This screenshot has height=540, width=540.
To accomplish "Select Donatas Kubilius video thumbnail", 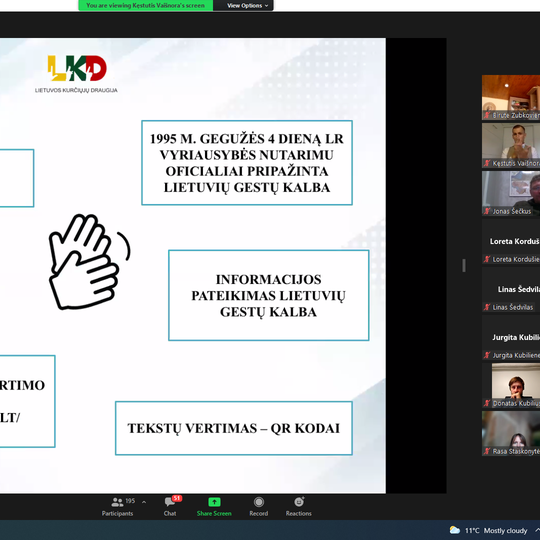I will [511, 385].
